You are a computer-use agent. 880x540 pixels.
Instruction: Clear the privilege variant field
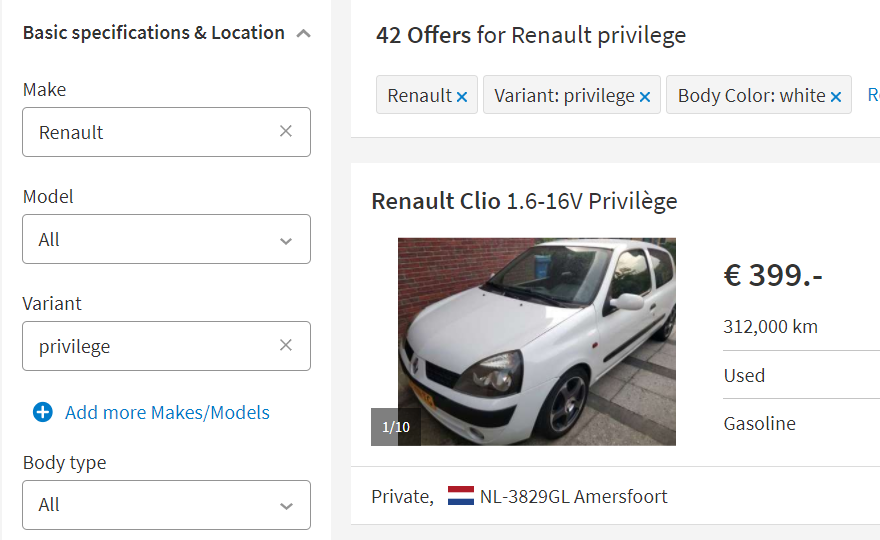pyautogui.click(x=286, y=345)
